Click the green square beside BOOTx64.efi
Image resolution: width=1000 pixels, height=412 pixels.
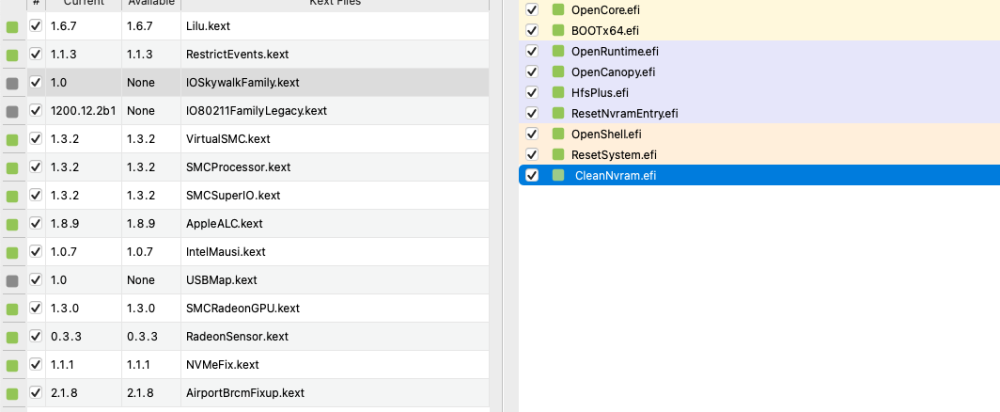click(x=559, y=30)
